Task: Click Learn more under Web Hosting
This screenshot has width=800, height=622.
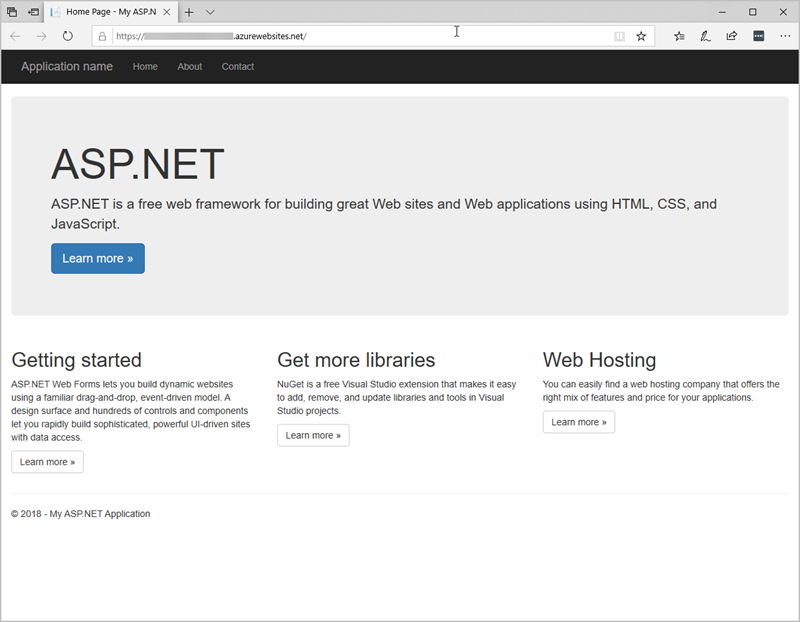Action: coord(579,422)
